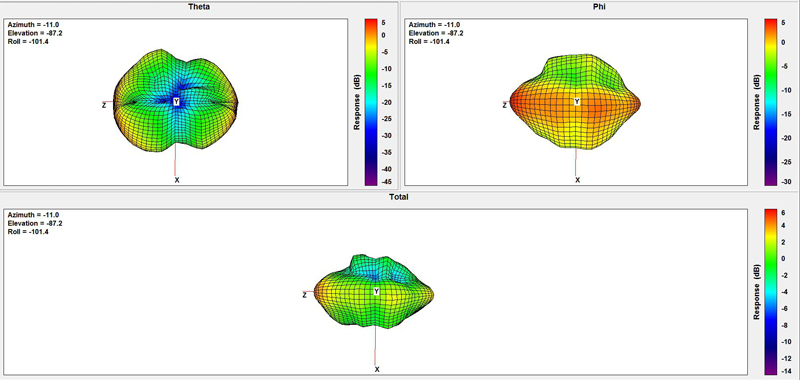The image size is (800, 380).
Task: Click the Roll = -101.4 text in Phi plot
Action: coord(430,41)
